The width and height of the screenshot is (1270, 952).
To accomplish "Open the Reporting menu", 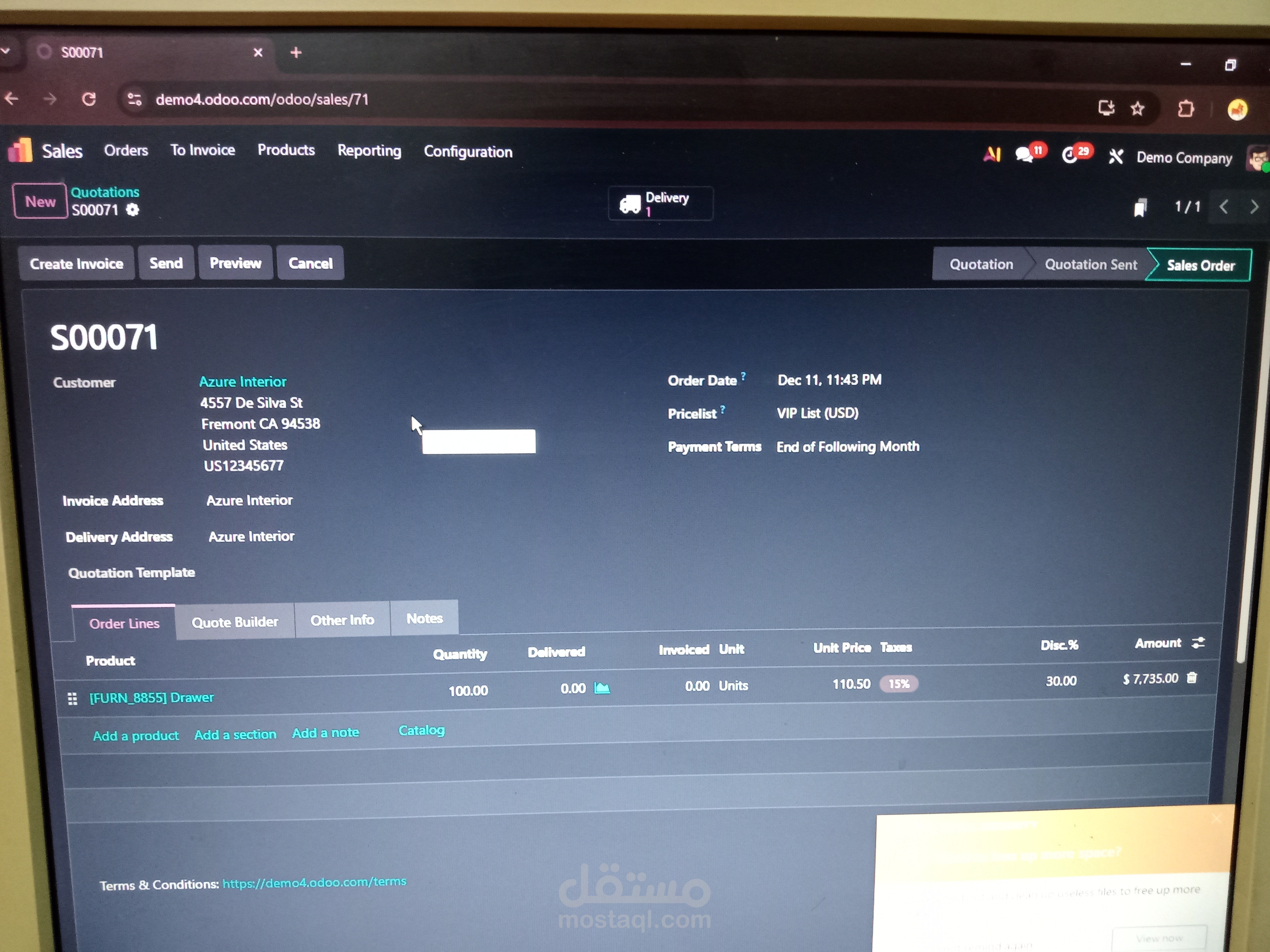I will pos(369,150).
